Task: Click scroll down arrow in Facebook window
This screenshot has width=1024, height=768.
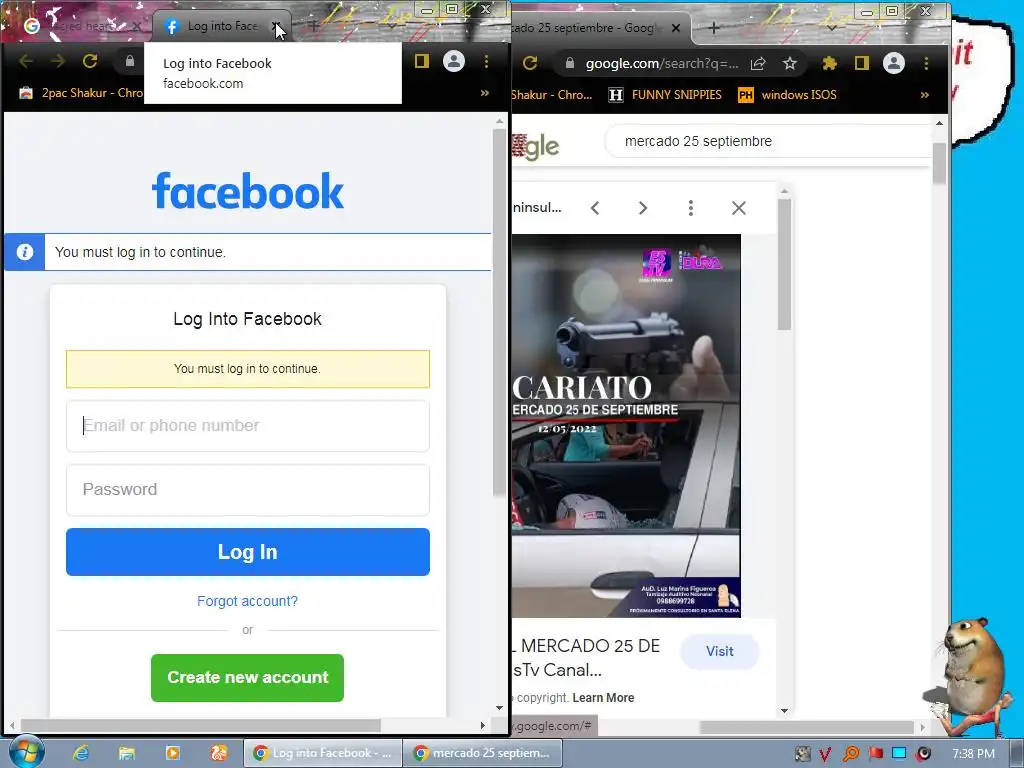Action: pyautogui.click(x=500, y=707)
